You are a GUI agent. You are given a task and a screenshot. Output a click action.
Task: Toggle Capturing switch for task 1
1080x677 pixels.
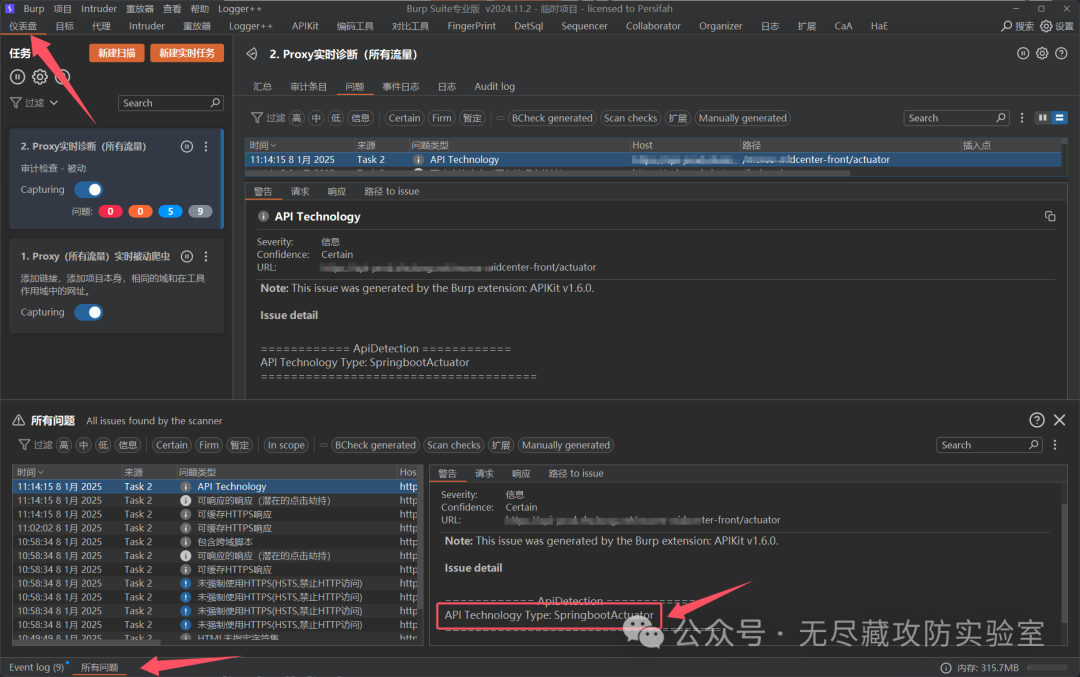point(89,312)
